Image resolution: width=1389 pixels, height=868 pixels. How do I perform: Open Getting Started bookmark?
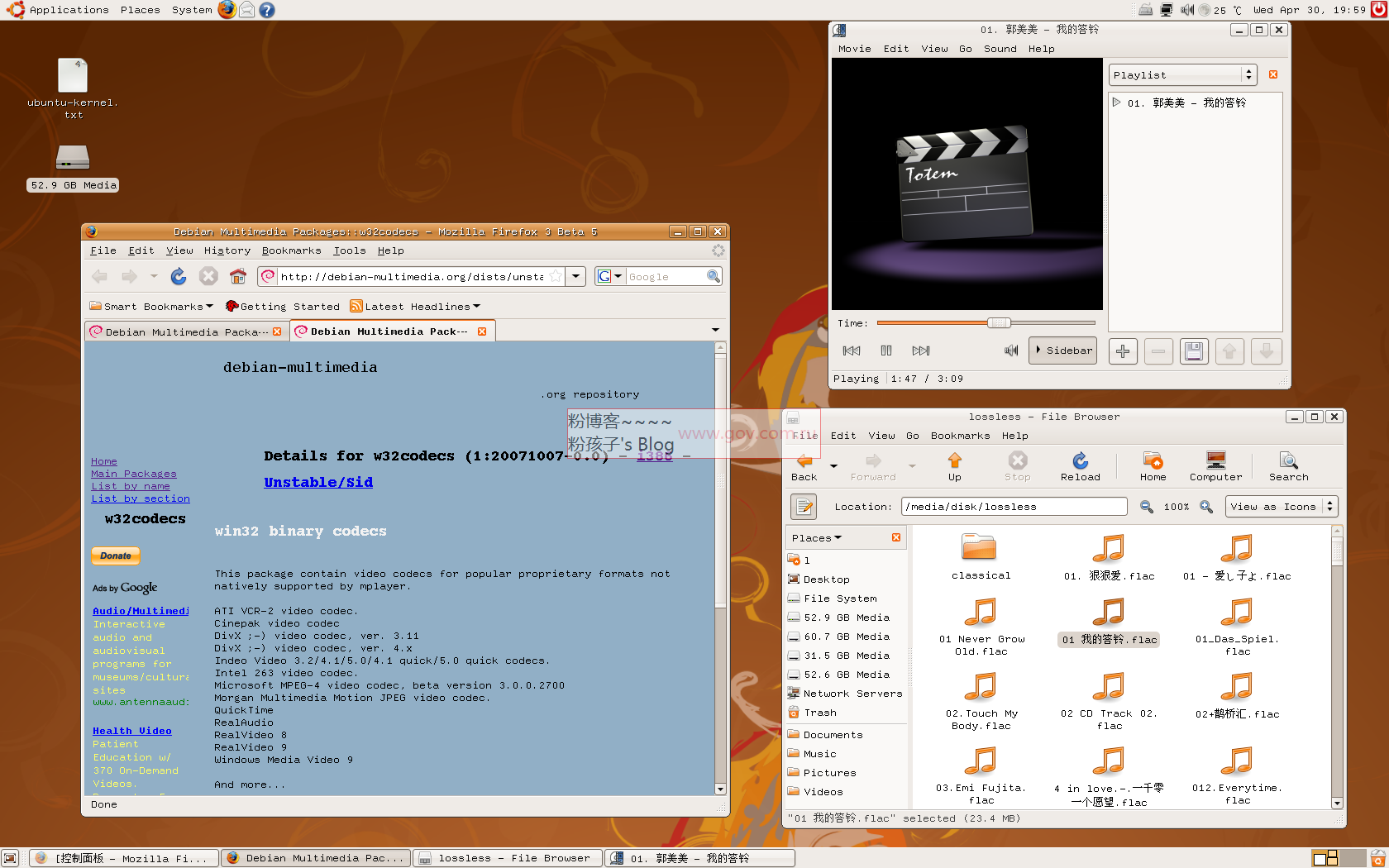pos(283,307)
